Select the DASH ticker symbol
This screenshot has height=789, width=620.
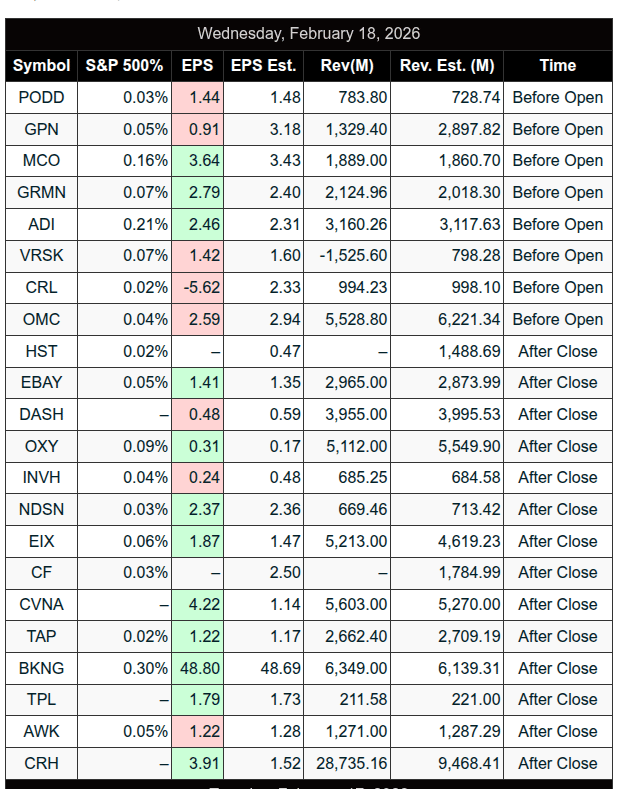pos(41,414)
